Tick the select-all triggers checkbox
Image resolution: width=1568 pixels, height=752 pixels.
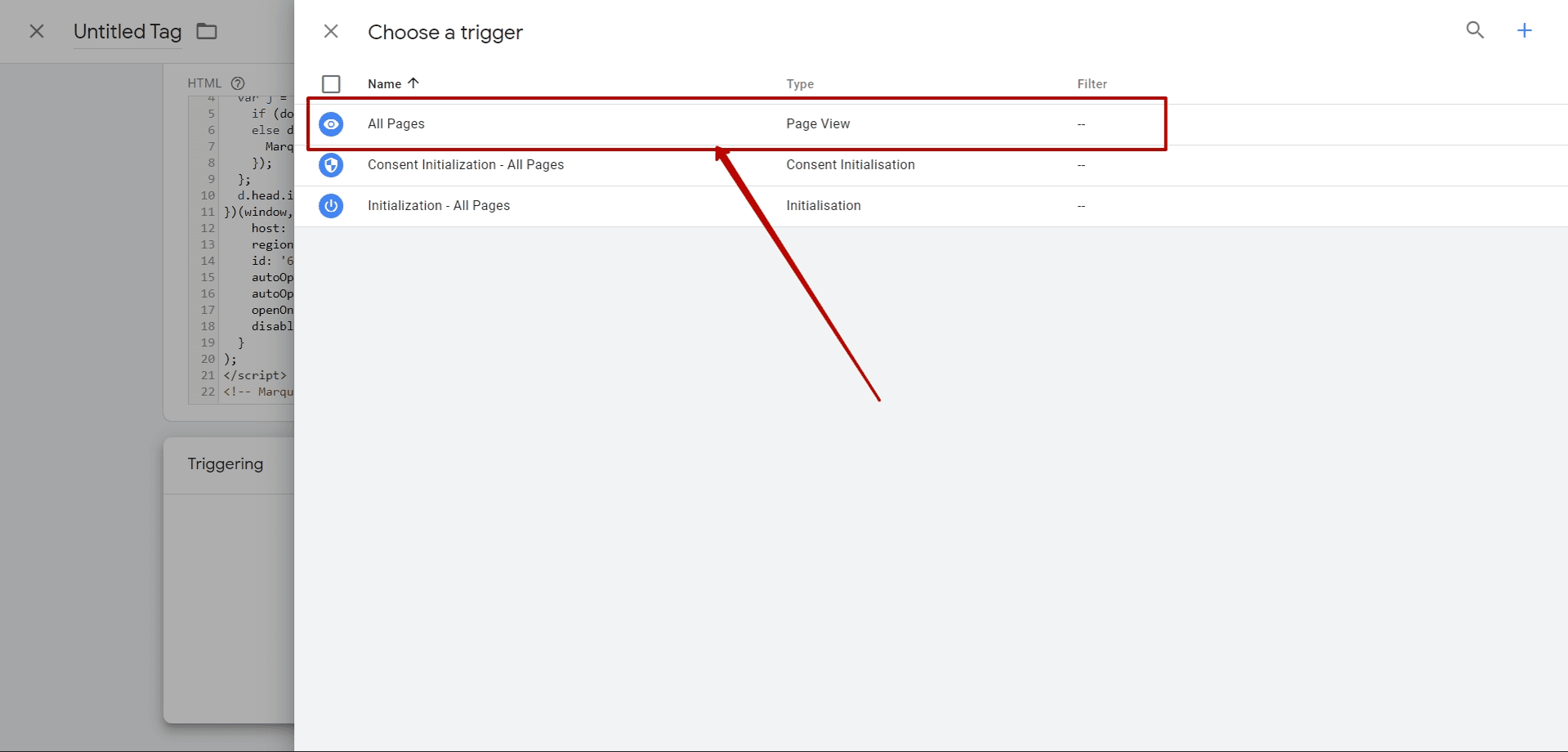pos(331,84)
